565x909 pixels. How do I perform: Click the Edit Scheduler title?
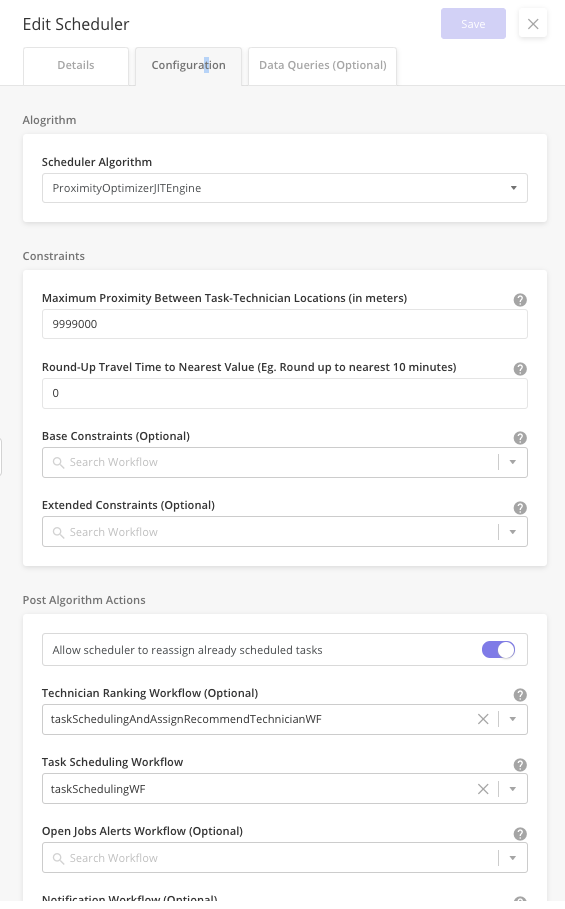pyautogui.click(x=76, y=24)
